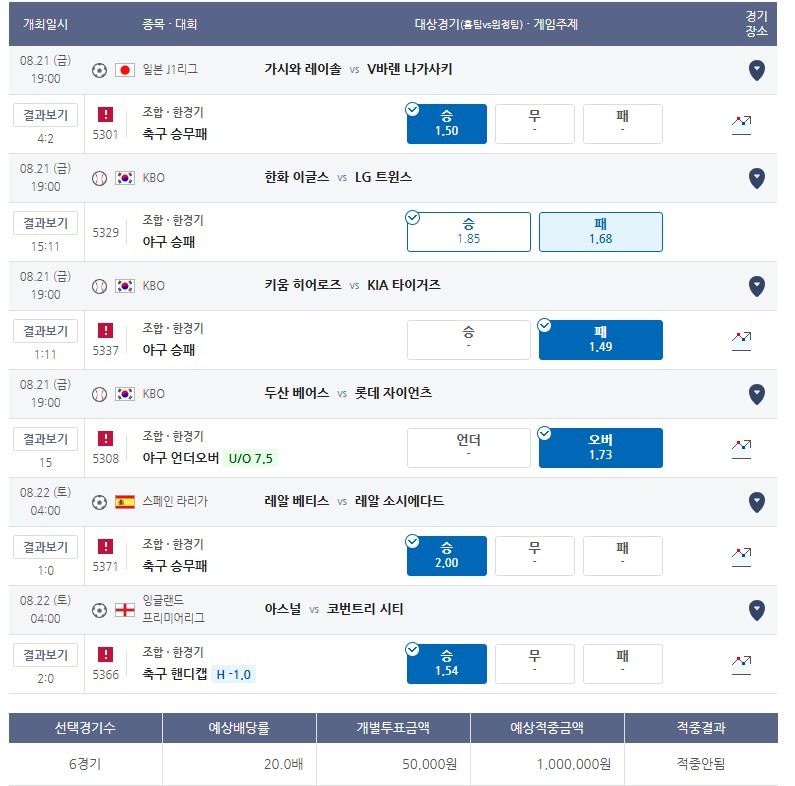
Task: Open venue pin for Kashiwa Reysol match
Action: coord(756,70)
